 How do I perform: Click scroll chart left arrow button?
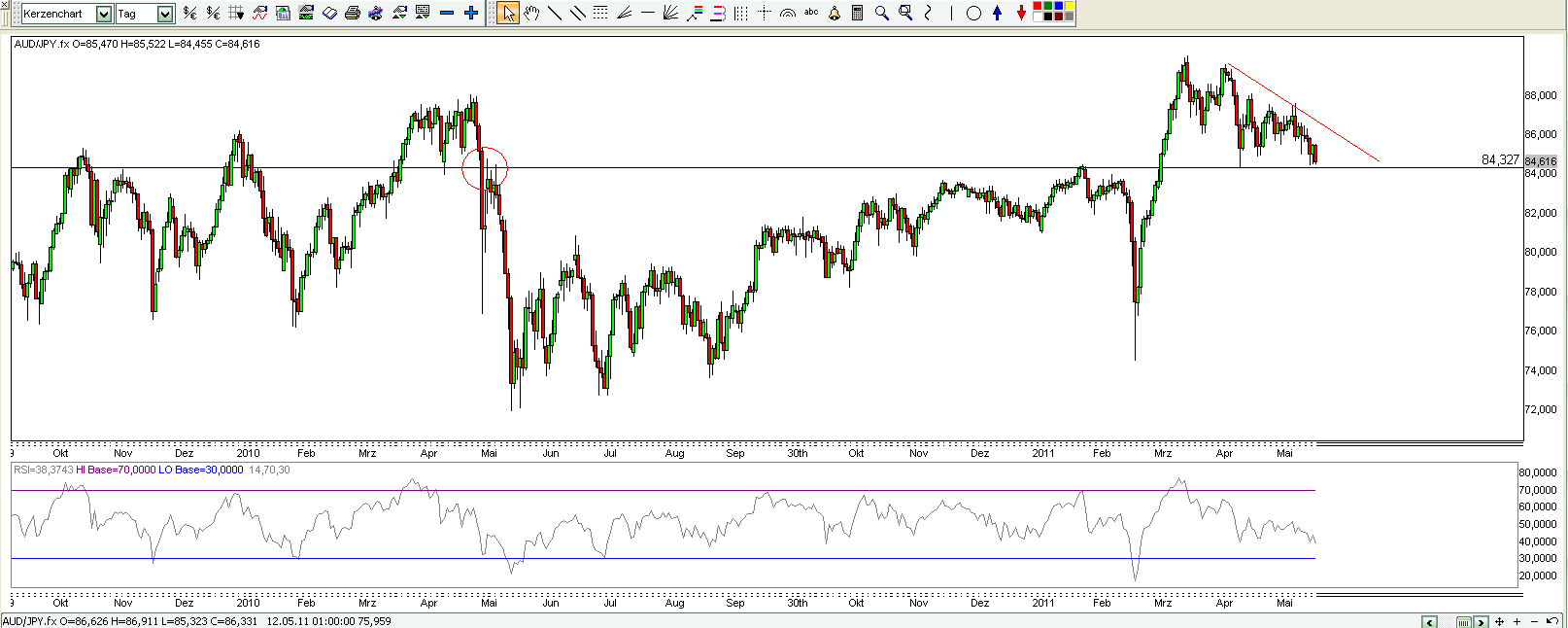(x=1430, y=622)
